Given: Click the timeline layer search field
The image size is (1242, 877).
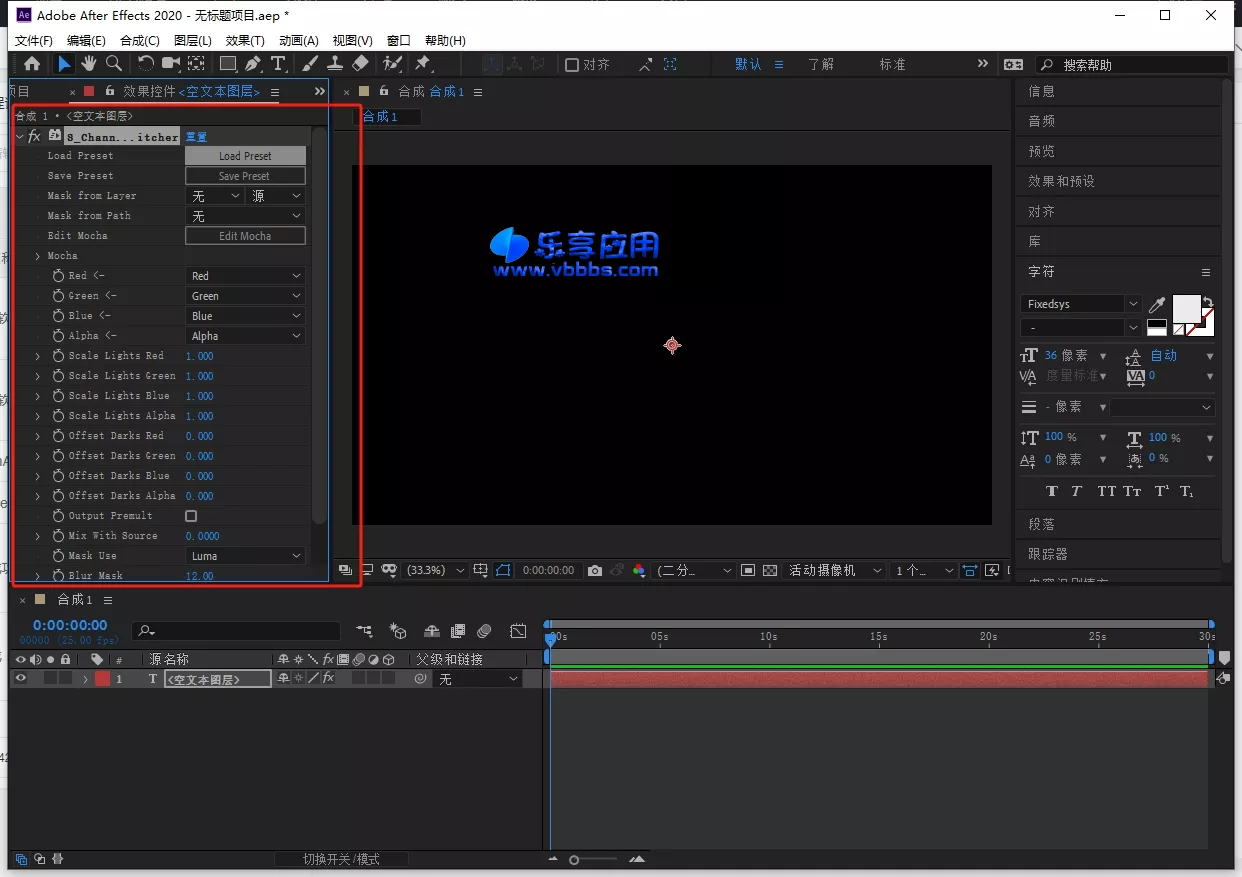Looking at the screenshot, I should pyautogui.click(x=237, y=631).
